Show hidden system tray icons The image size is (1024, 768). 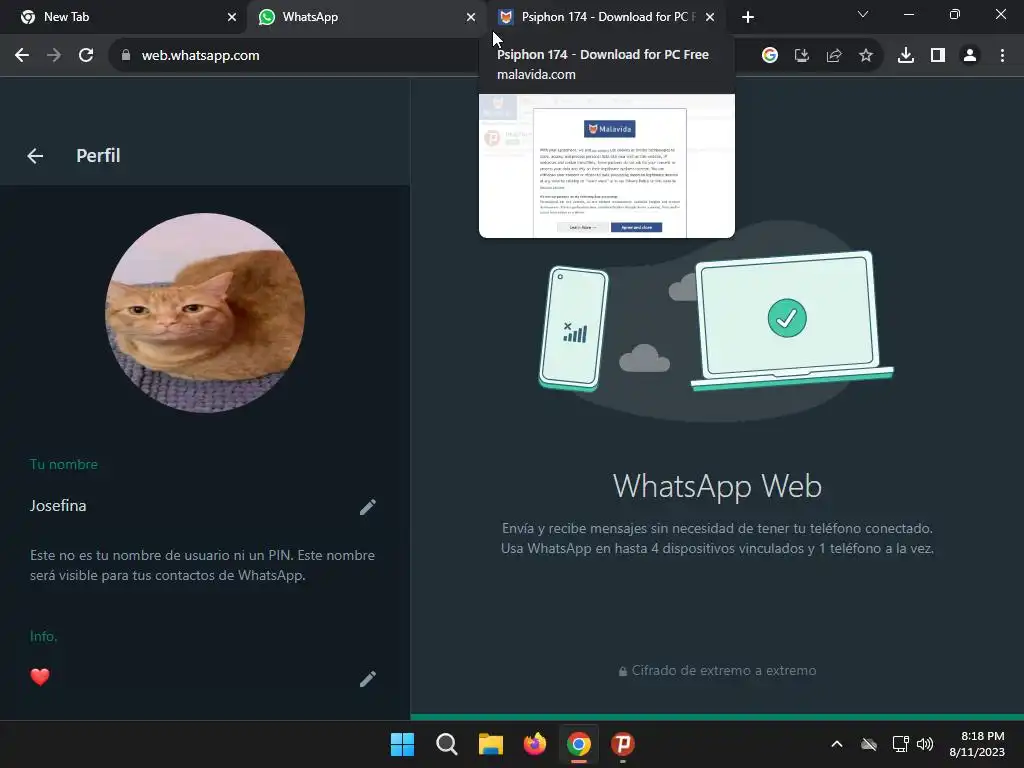click(837, 744)
